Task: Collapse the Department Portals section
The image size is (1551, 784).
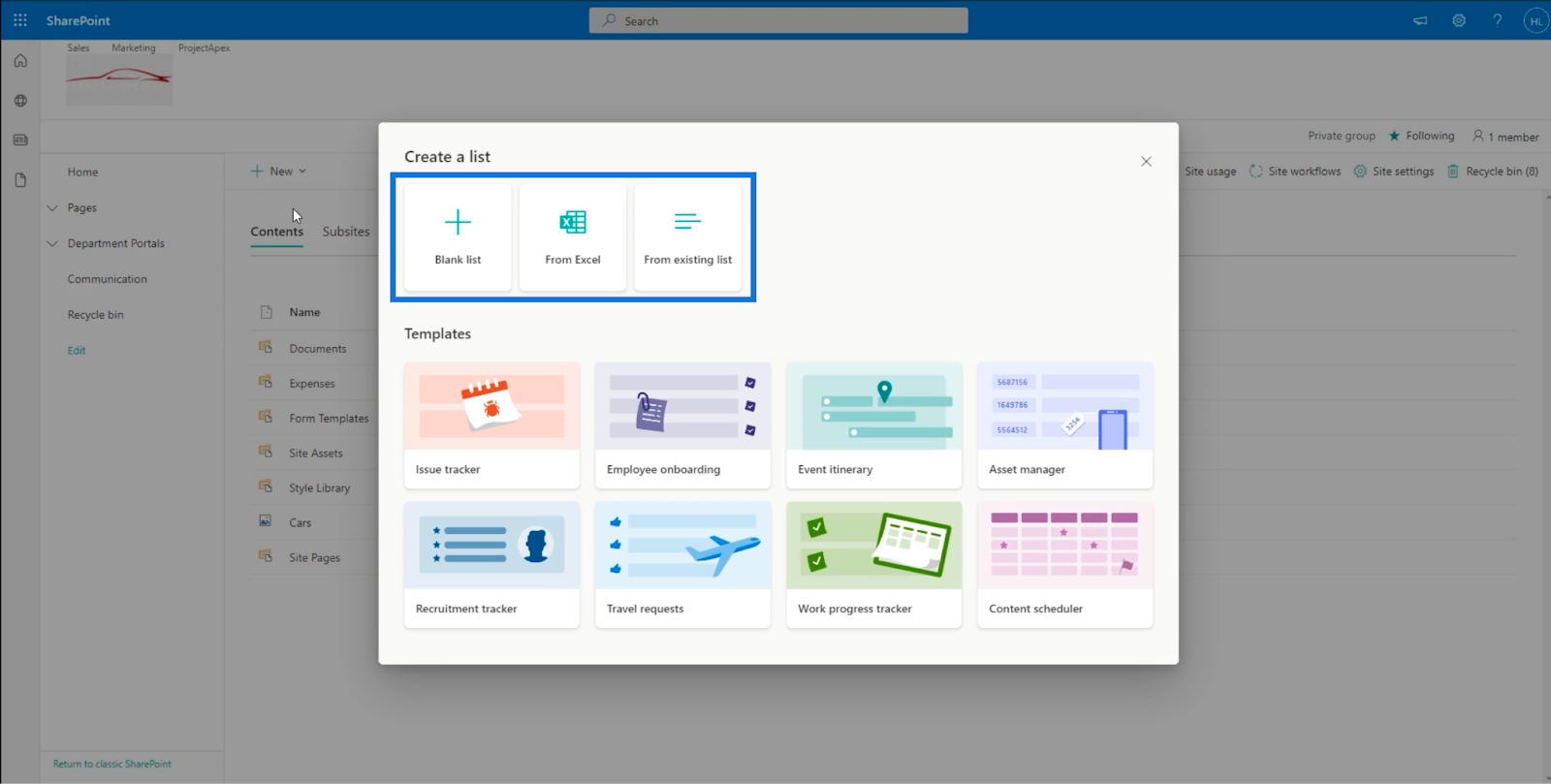Action: click(x=52, y=243)
